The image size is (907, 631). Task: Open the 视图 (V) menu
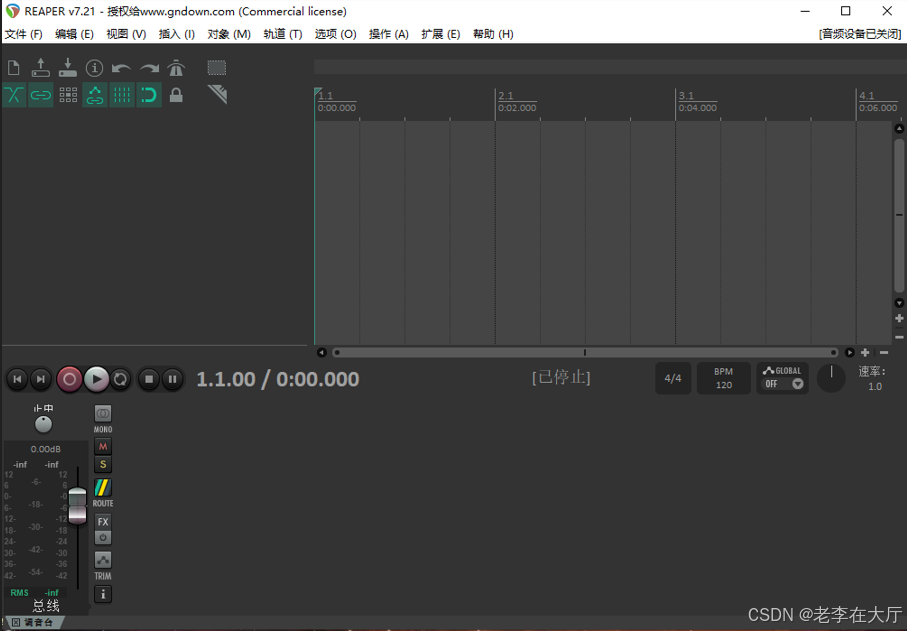pos(126,34)
